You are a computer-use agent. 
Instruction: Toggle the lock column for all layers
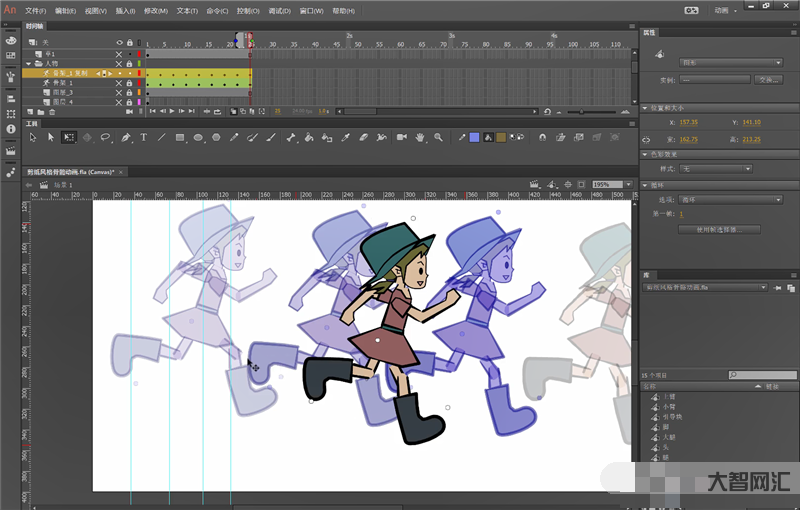point(129,42)
